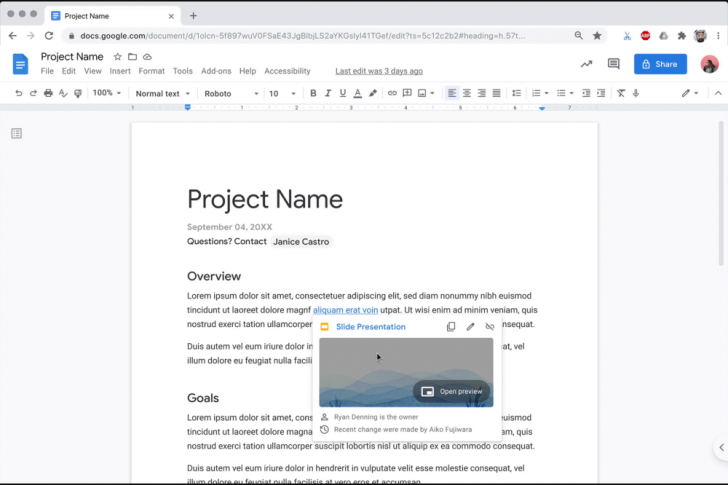Click the account profile avatar
The width and height of the screenshot is (728, 485).
click(x=709, y=64)
